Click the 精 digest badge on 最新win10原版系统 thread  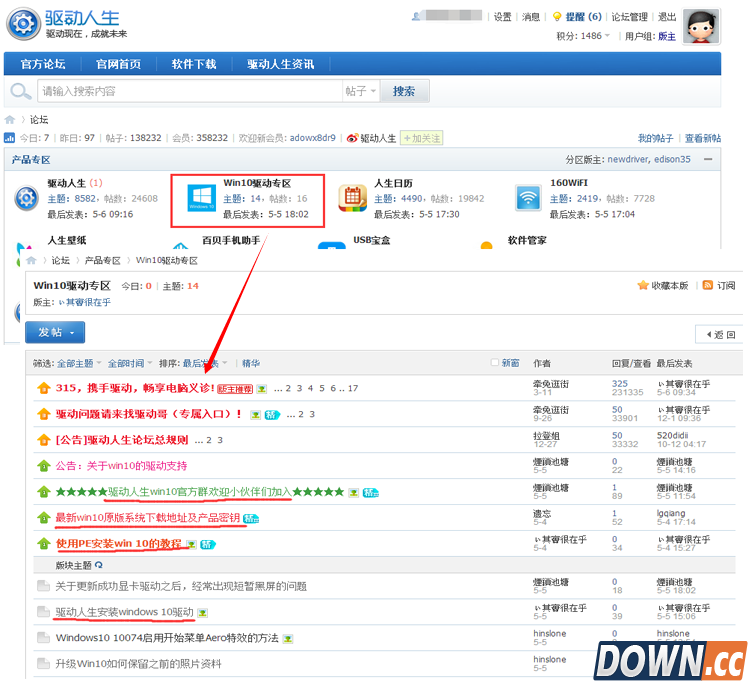tap(251, 518)
